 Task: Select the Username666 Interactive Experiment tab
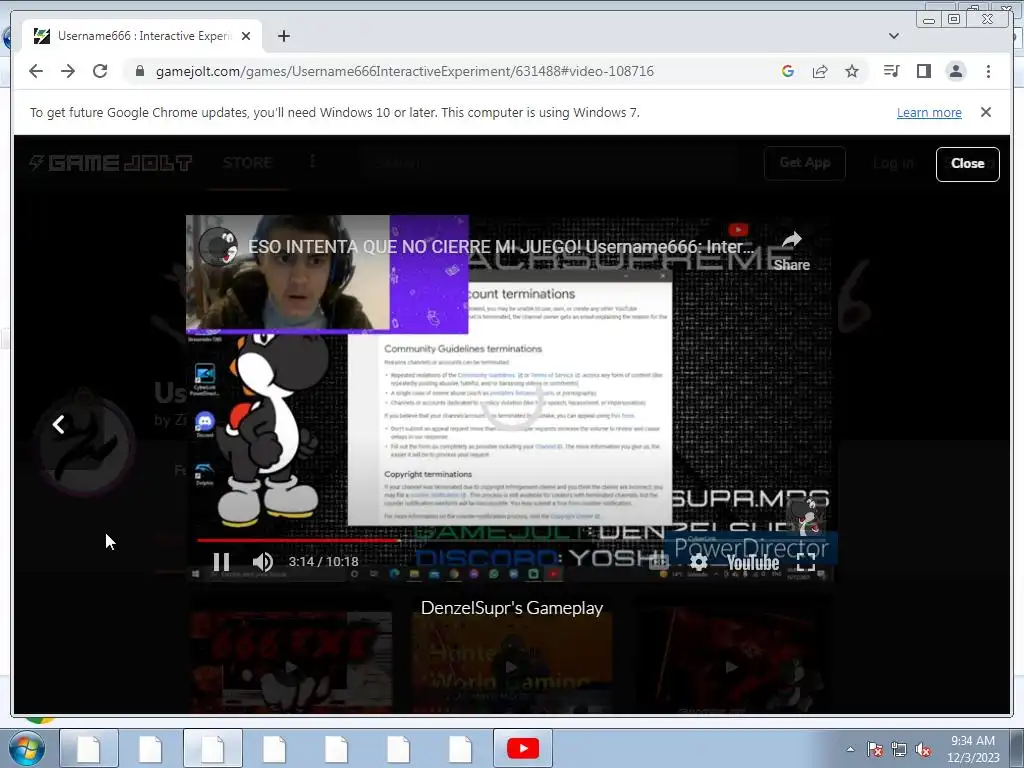coord(142,36)
